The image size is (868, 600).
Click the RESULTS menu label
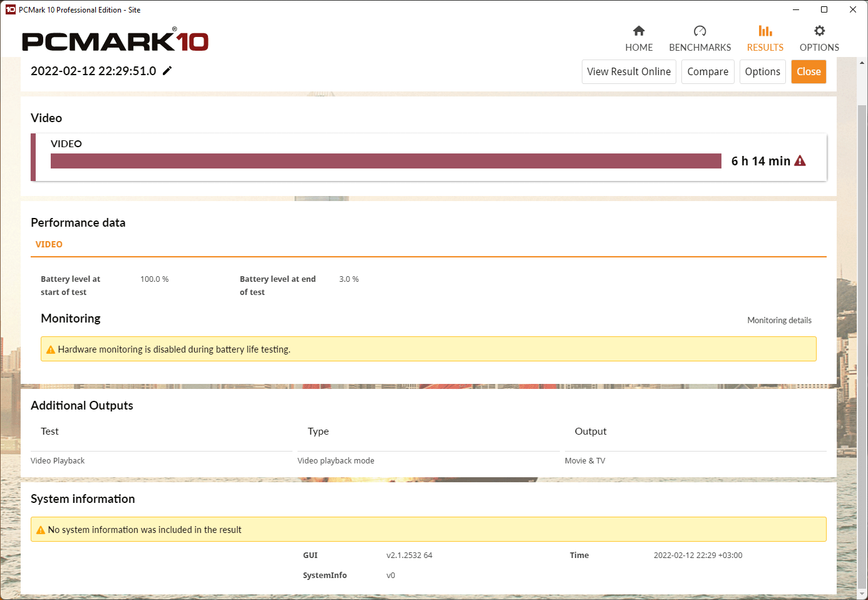(765, 47)
